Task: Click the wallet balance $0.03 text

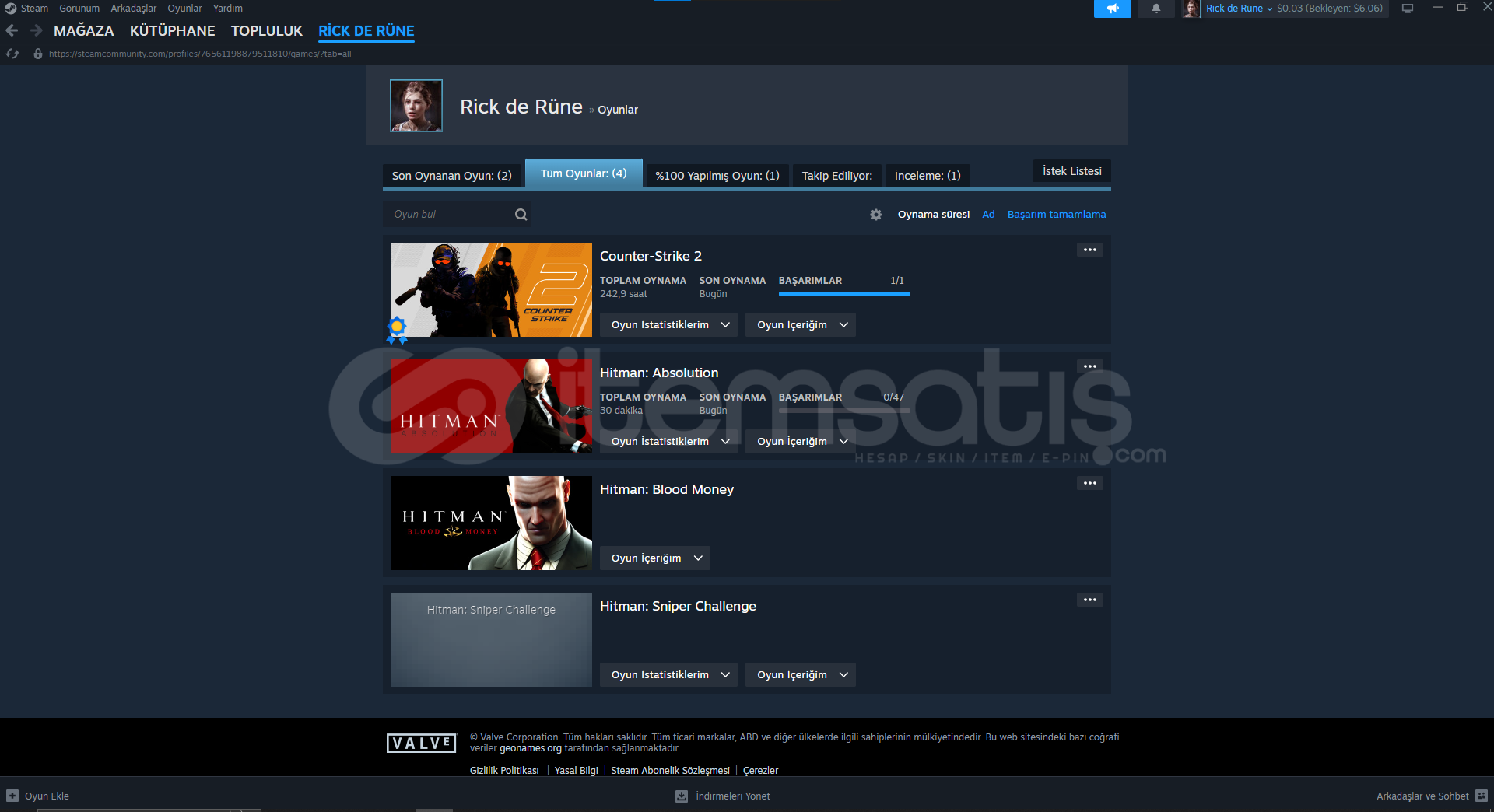Action: point(1289,9)
